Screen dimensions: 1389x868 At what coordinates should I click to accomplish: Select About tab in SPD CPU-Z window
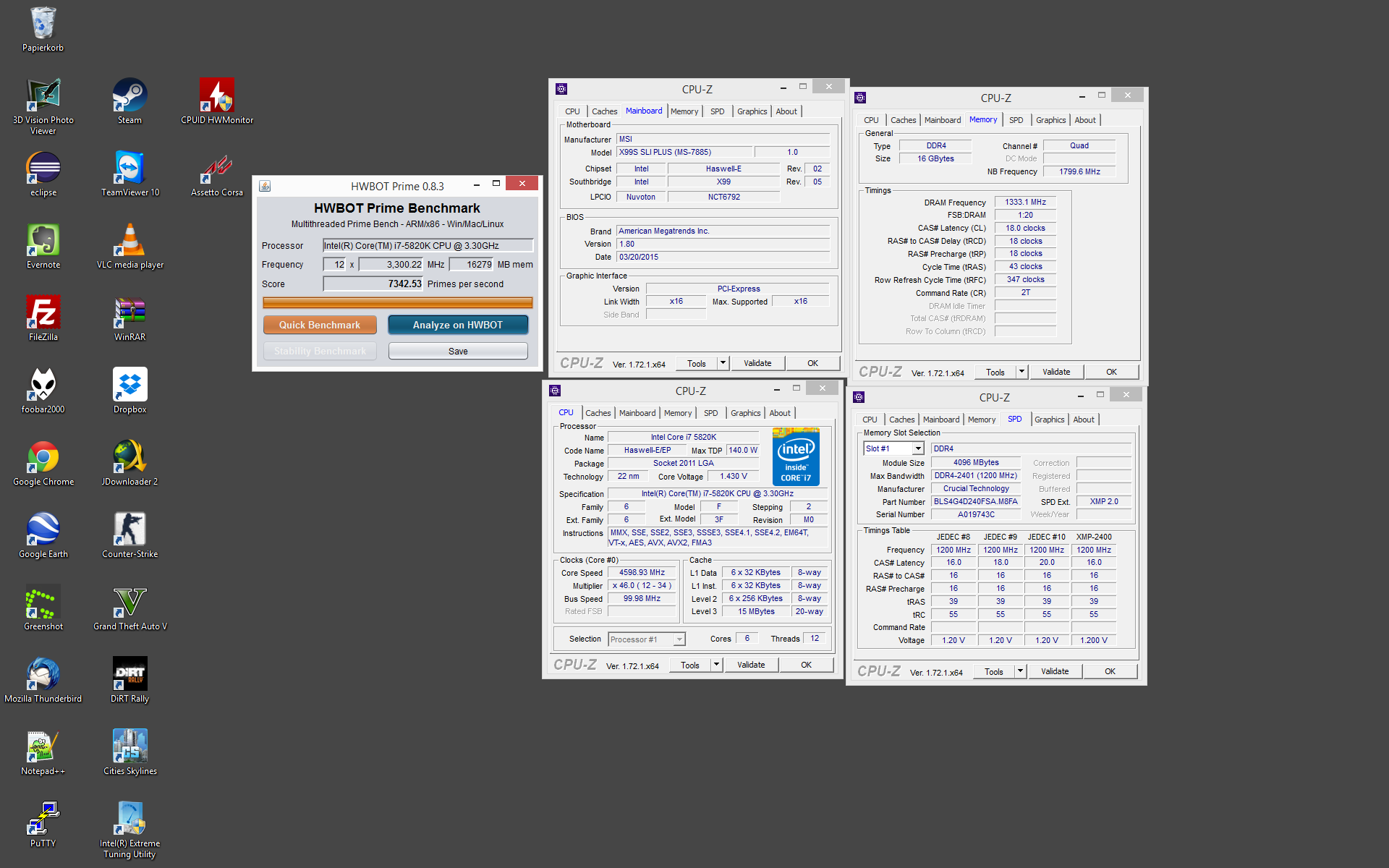click(x=1083, y=420)
